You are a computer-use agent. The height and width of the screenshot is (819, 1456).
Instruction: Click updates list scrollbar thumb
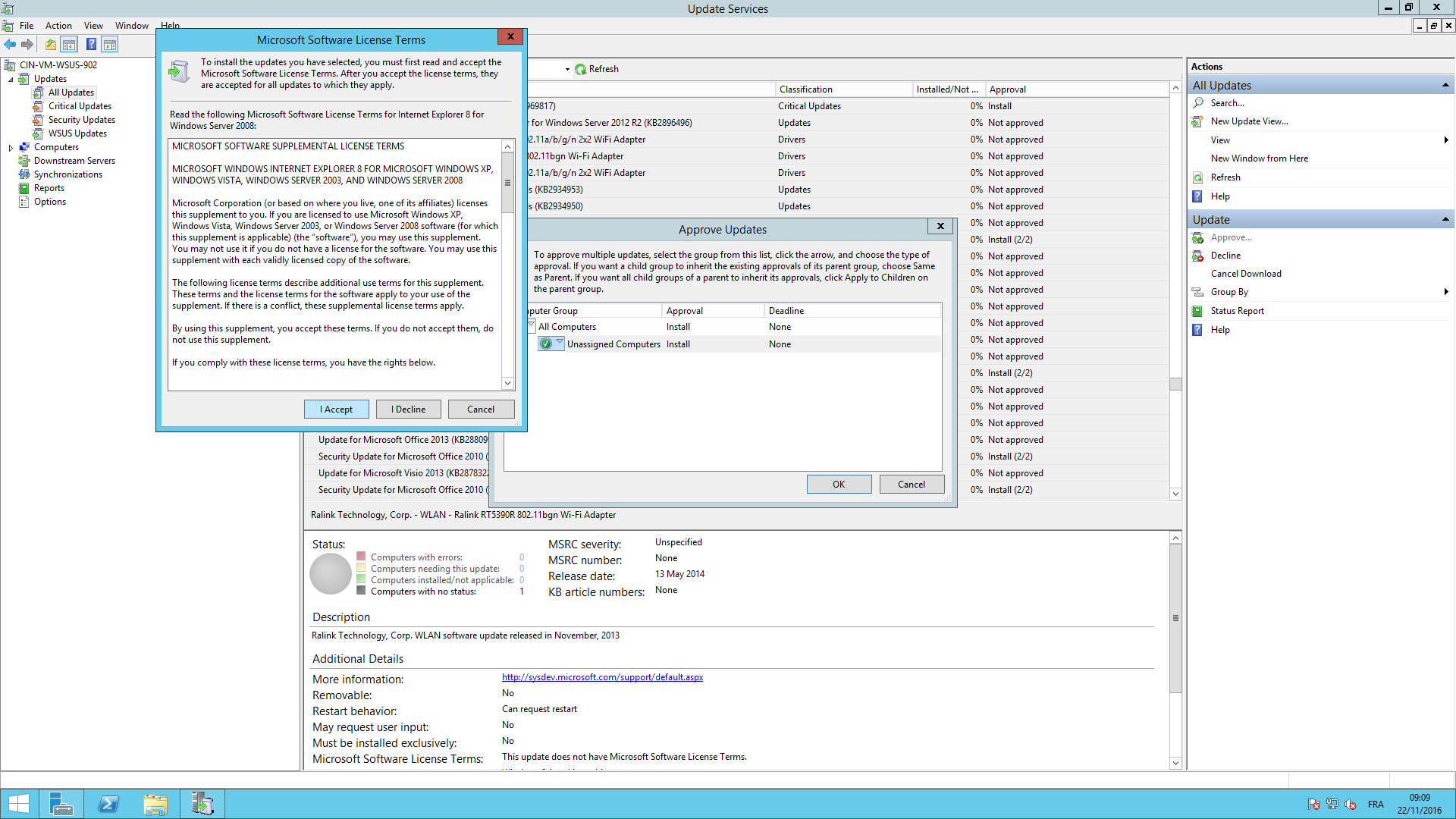[x=1175, y=384]
